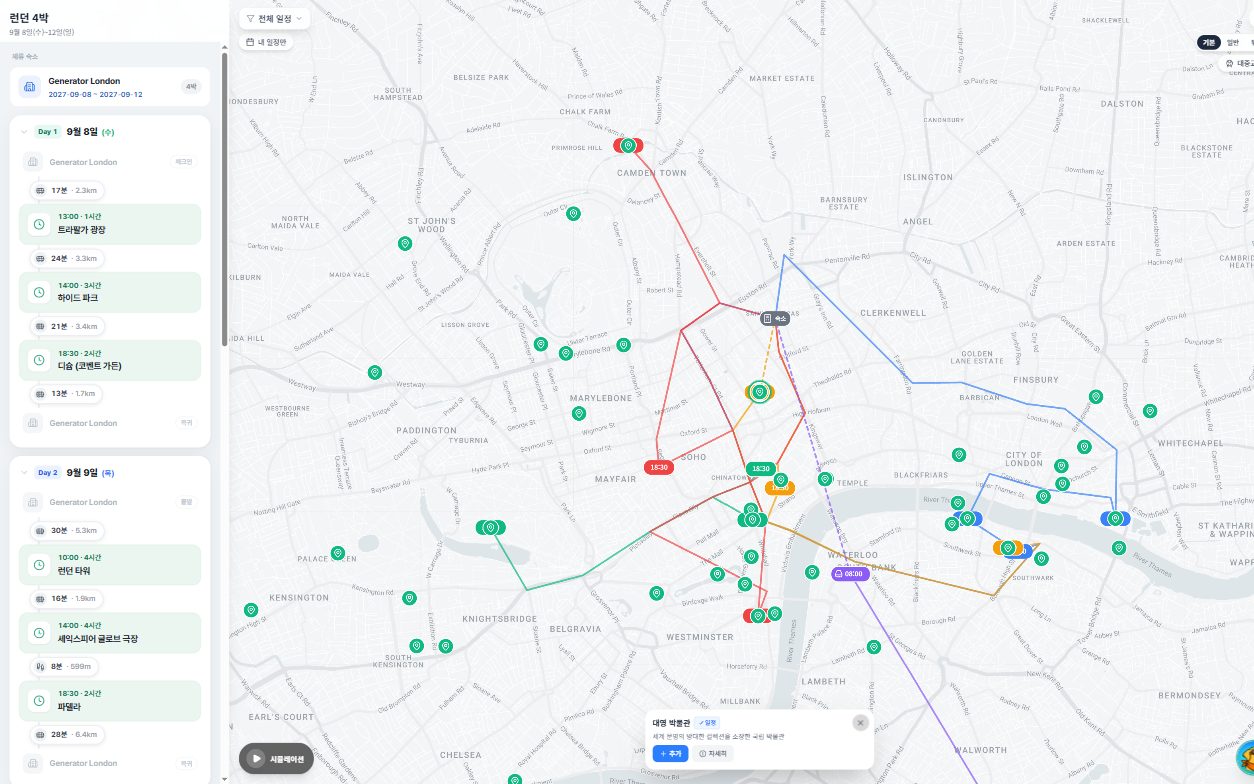The image size is (1254, 784).
Task: Click the 30분 · 5.3km transit segment
Action: 67,530
